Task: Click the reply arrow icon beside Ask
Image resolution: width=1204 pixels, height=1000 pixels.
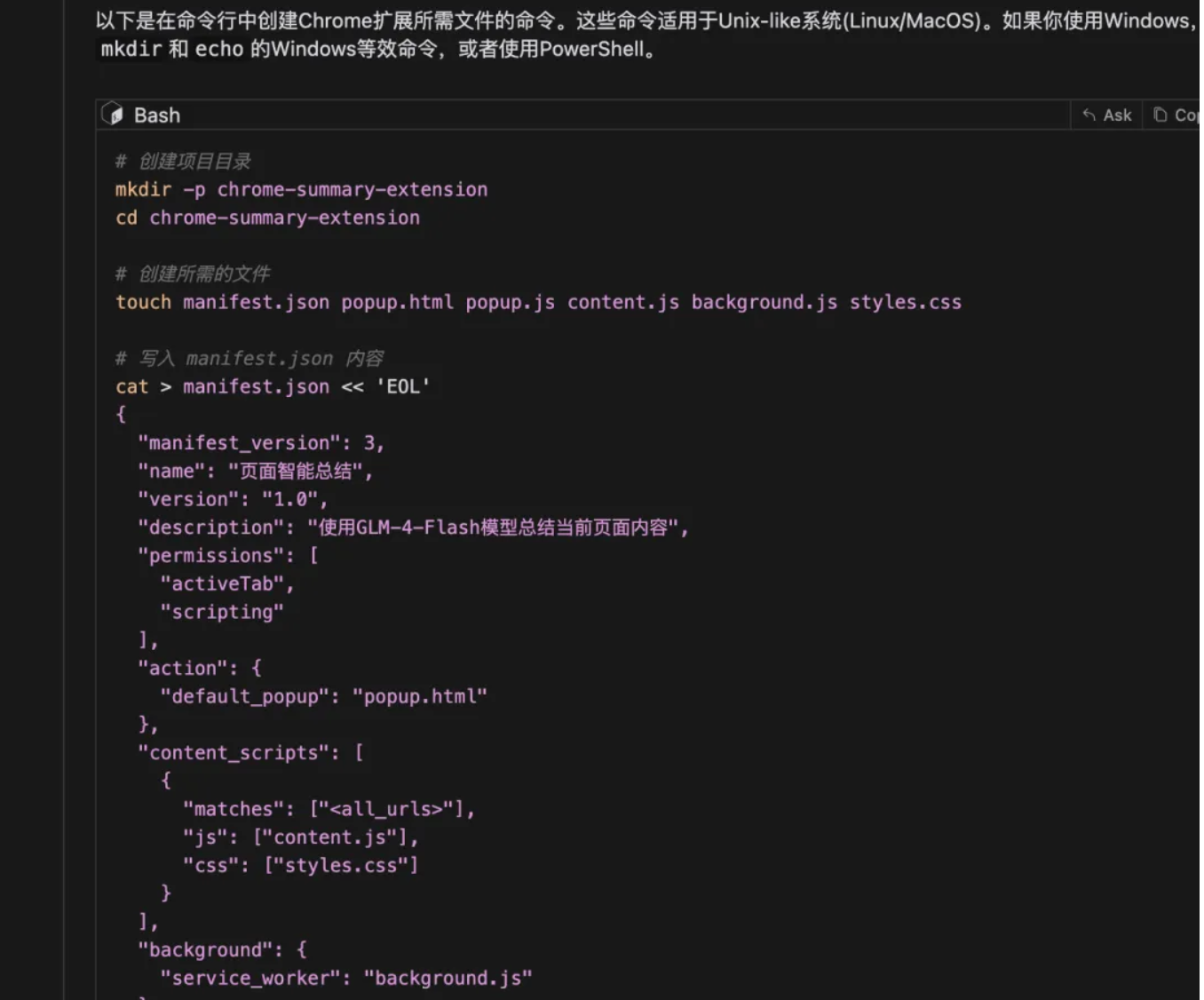Action: [x=1089, y=115]
